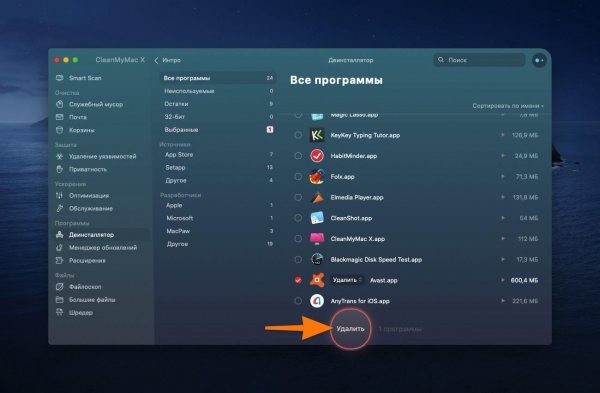Select the Неиспользуемые filter
Screen dimensions: 600x393
(218, 91)
